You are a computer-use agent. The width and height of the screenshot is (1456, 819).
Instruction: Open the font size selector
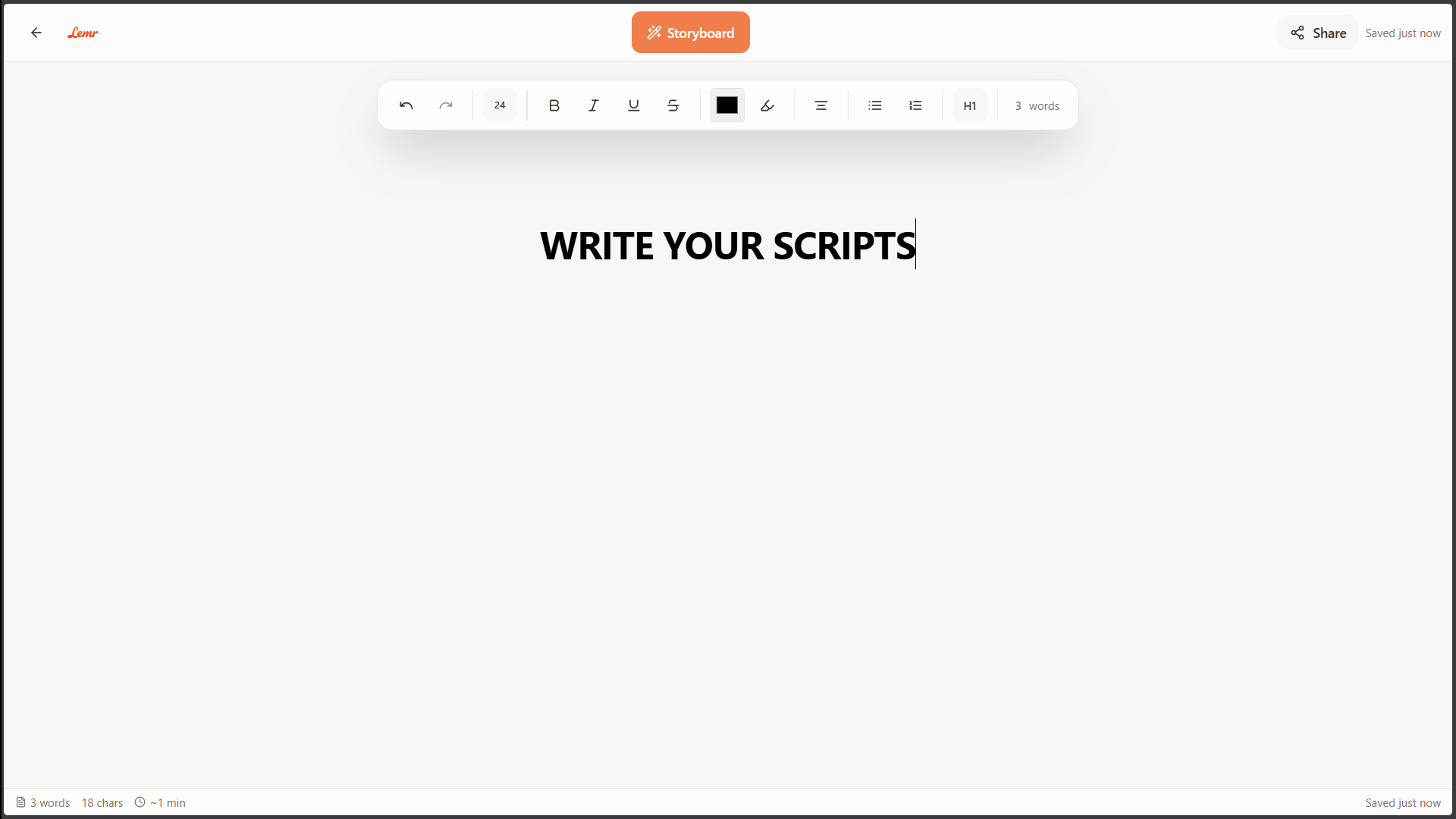pyautogui.click(x=499, y=105)
